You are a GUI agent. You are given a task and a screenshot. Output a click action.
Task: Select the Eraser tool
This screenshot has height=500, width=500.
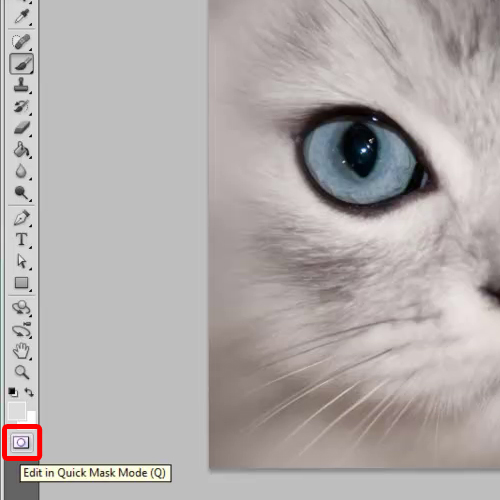click(x=22, y=128)
